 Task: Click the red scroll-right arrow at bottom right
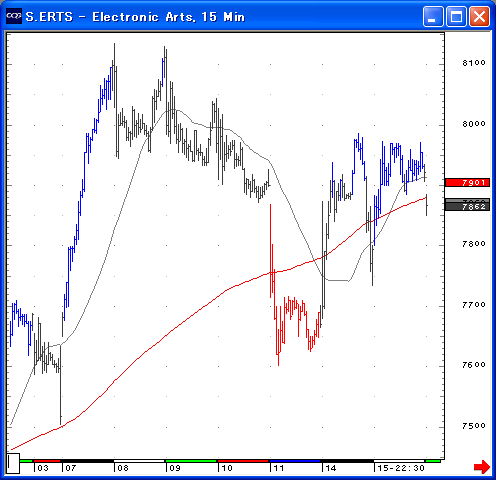point(482,466)
